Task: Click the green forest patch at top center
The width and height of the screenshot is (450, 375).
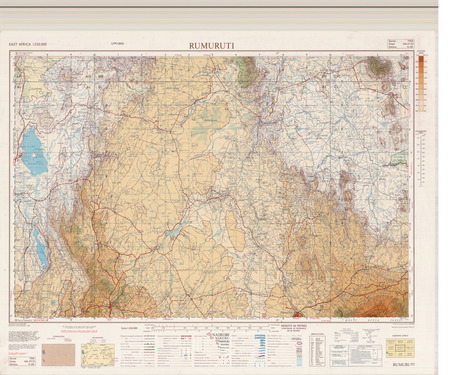Action: (247, 72)
